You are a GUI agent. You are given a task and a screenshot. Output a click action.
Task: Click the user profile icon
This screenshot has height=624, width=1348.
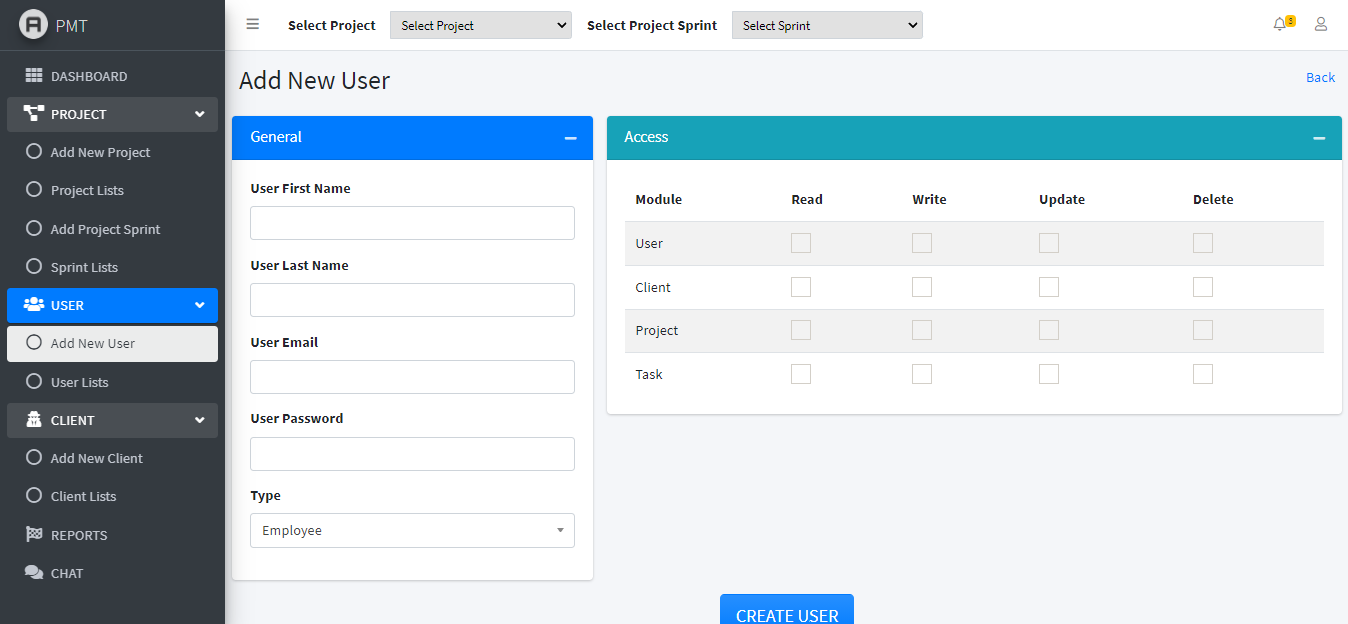click(1320, 25)
